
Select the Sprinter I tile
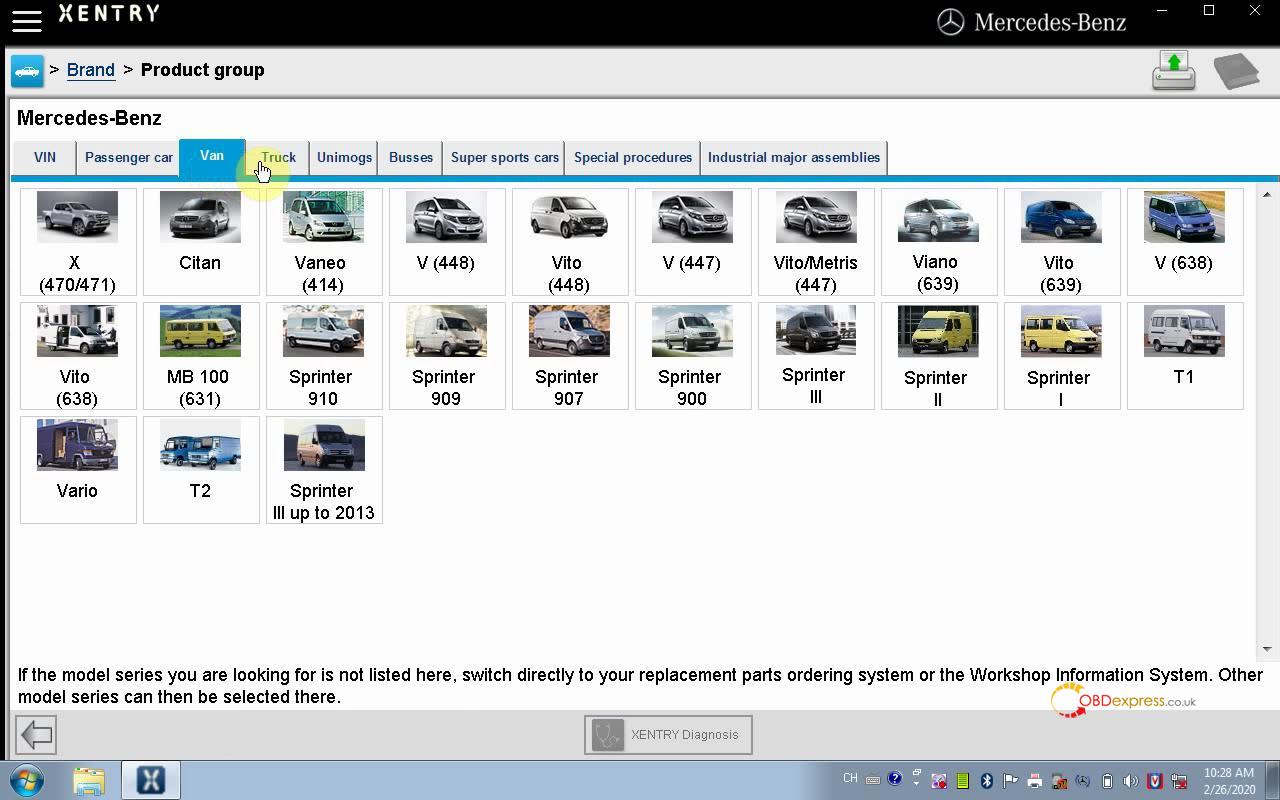[x=1062, y=356]
